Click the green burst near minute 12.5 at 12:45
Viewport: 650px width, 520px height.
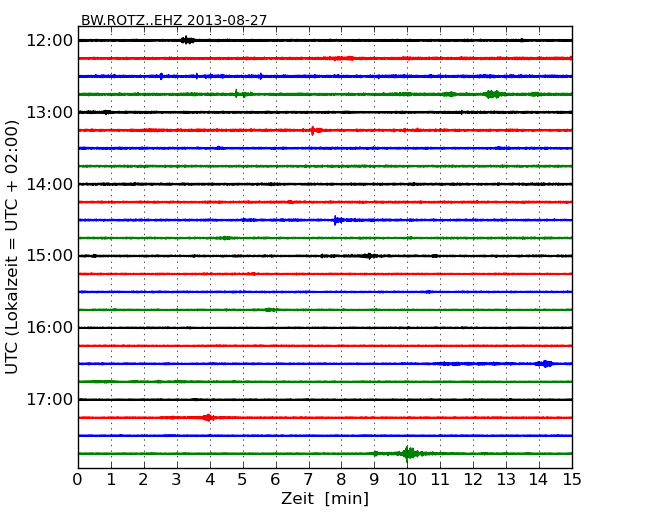(x=492, y=94)
